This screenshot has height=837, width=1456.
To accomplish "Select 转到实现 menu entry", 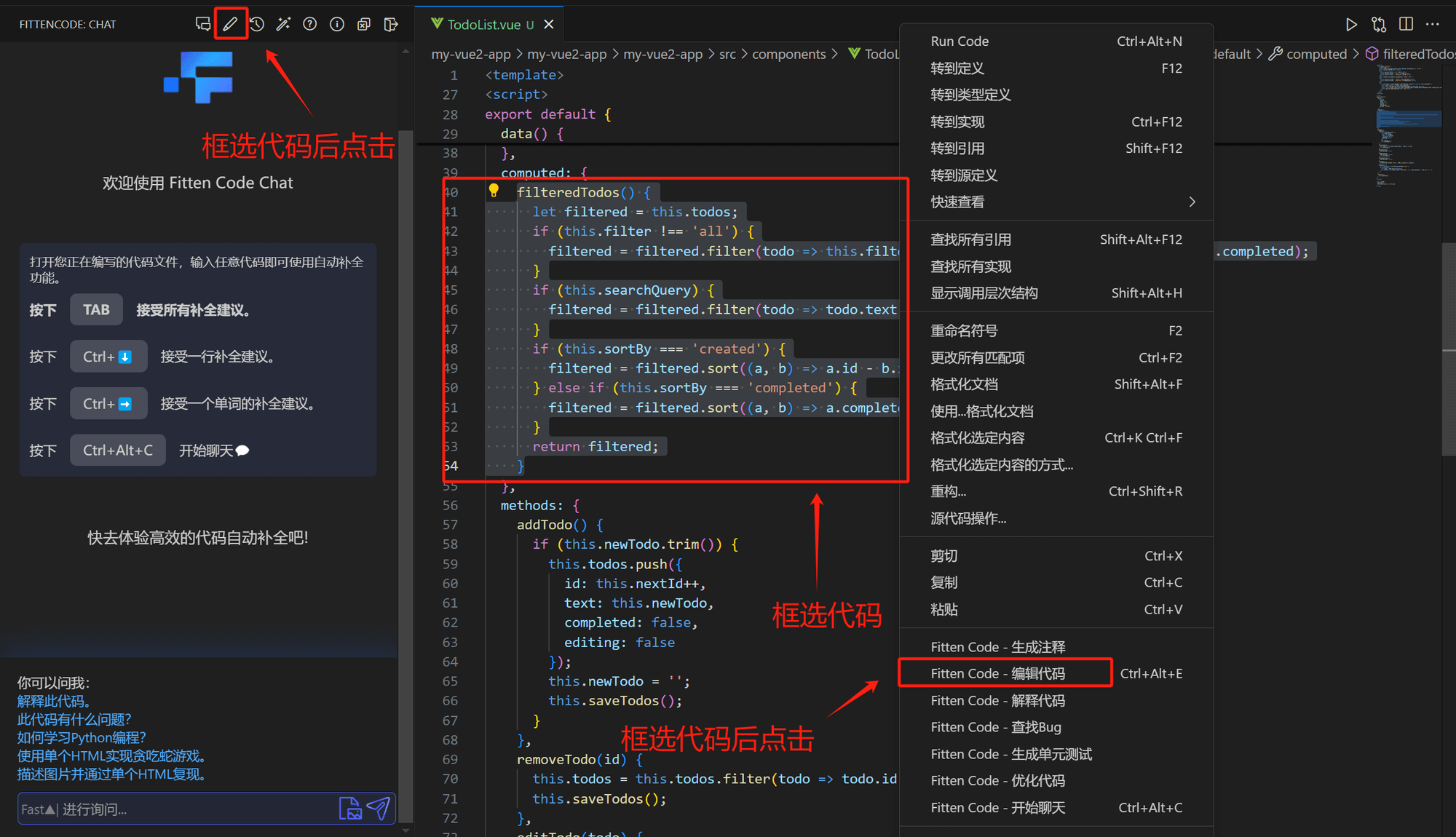I will point(1056,122).
